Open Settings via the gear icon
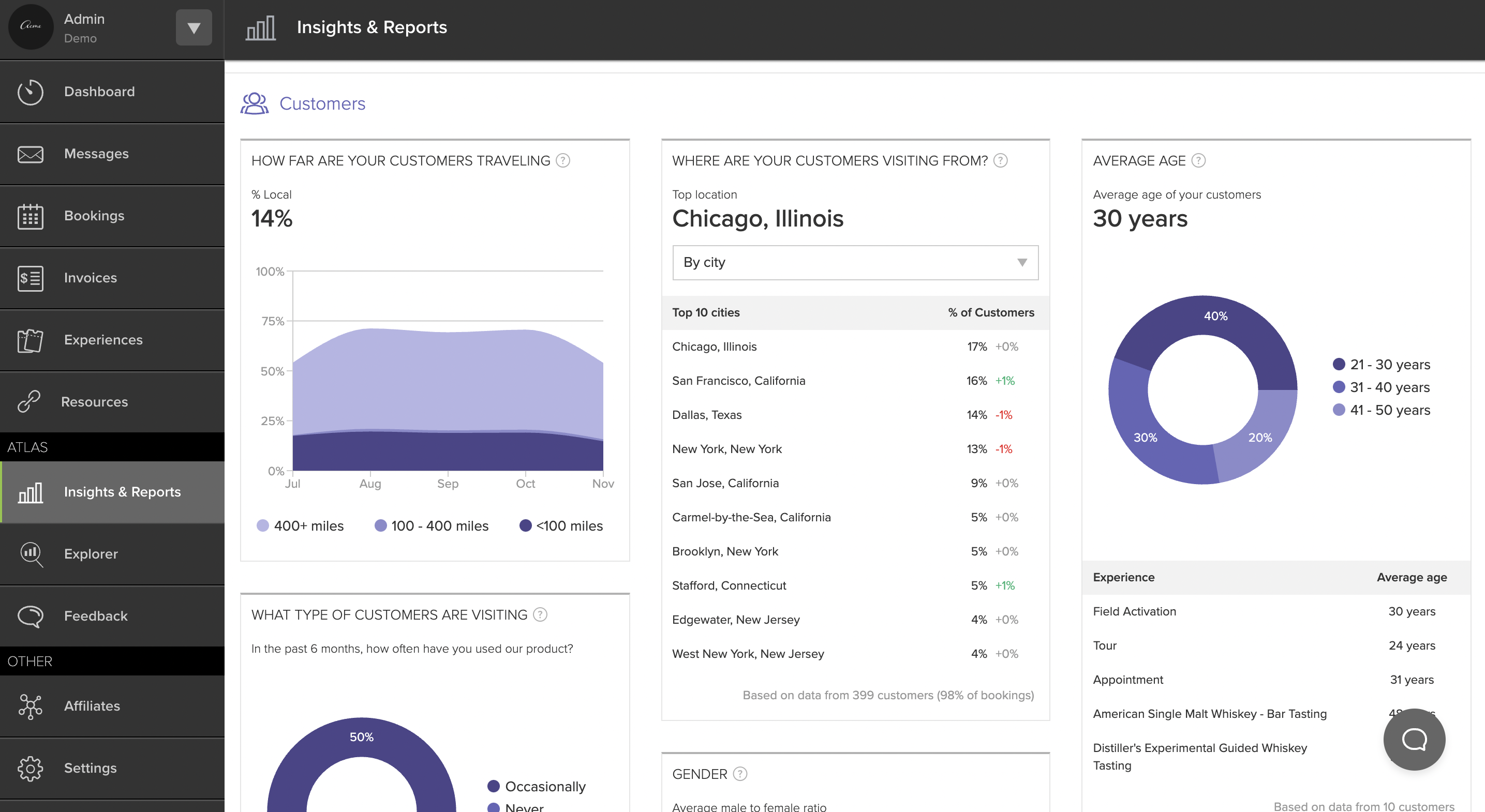1485x812 pixels. tap(31, 768)
